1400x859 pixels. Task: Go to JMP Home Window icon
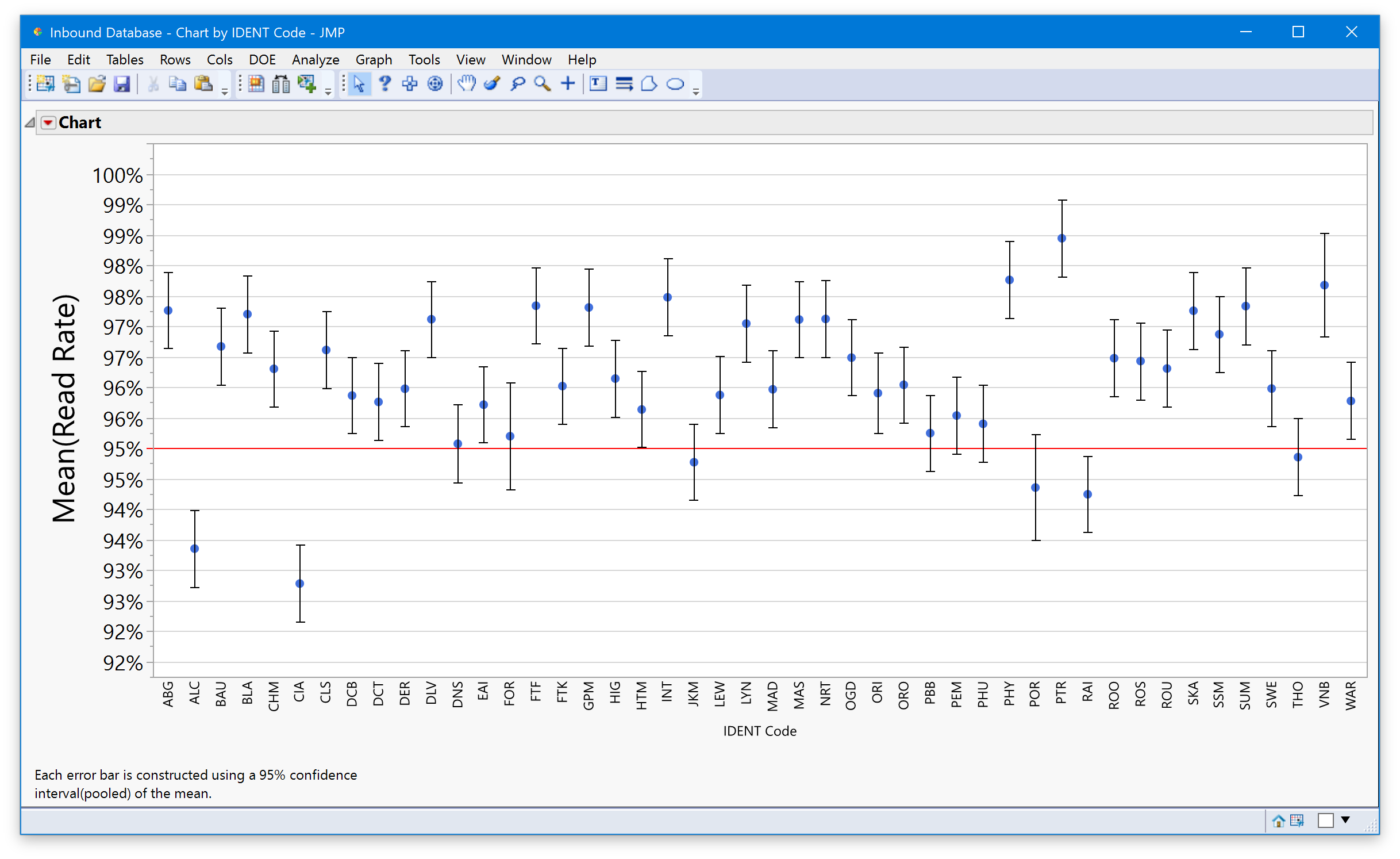coord(1278,820)
